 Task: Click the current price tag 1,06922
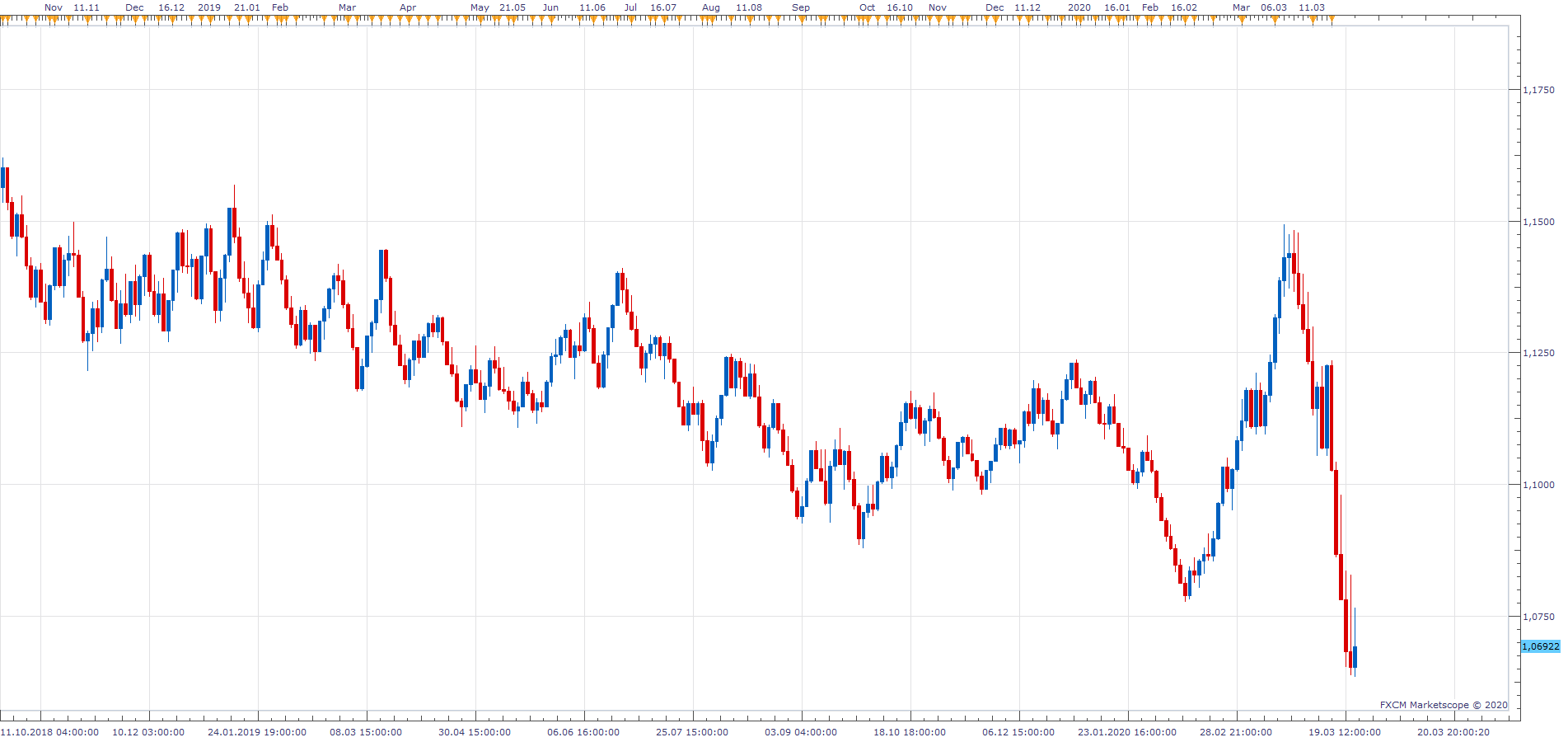coord(1540,646)
